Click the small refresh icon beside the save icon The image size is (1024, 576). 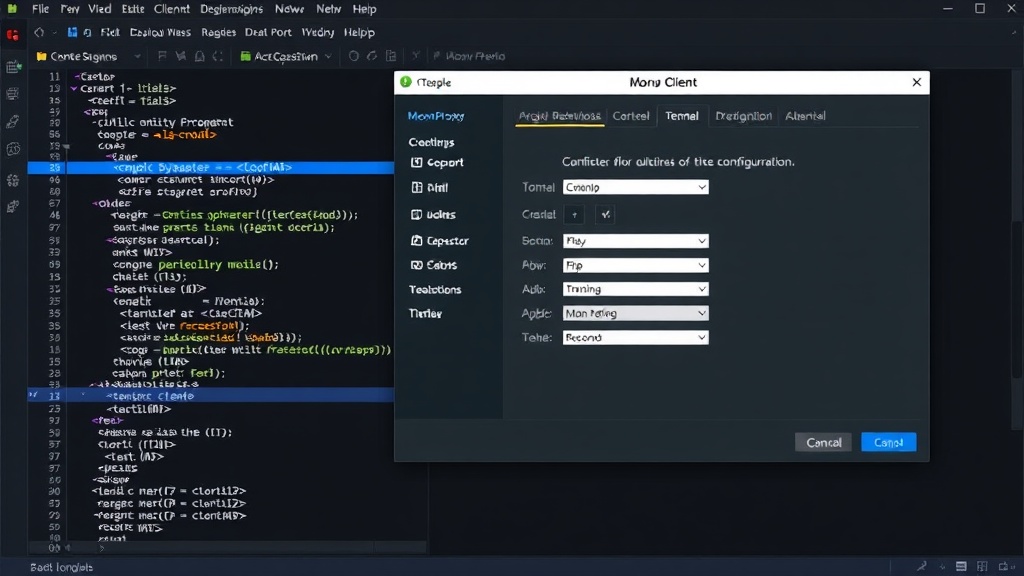(x=87, y=32)
